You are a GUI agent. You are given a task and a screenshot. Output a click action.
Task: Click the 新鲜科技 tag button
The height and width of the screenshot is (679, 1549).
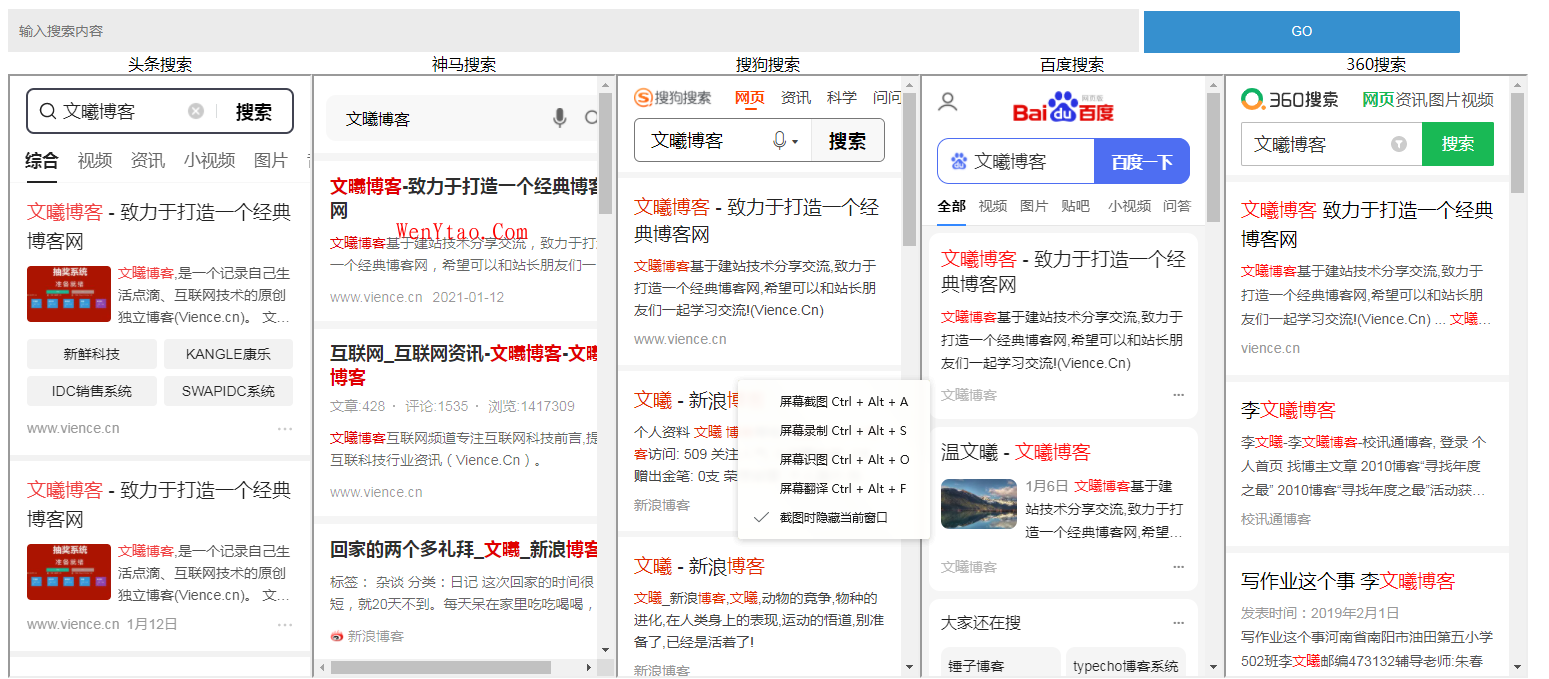(92, 354)
